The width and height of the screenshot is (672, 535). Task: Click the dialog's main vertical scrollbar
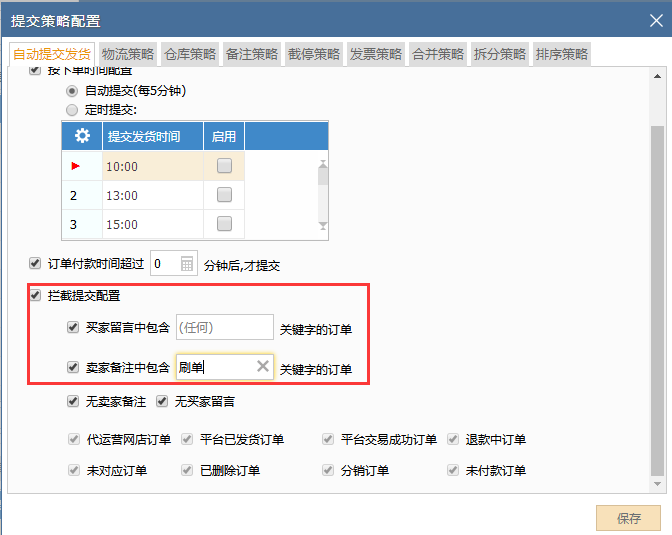[x=656, y=300]
